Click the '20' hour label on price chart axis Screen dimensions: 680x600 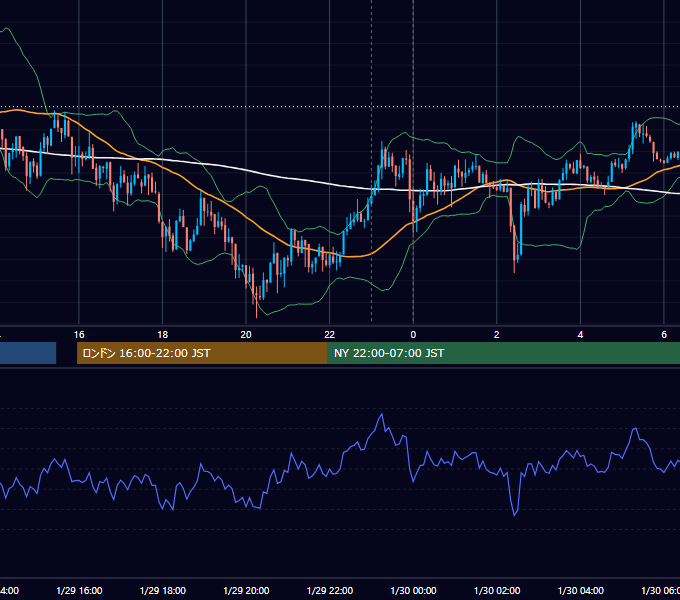(246, 335)
